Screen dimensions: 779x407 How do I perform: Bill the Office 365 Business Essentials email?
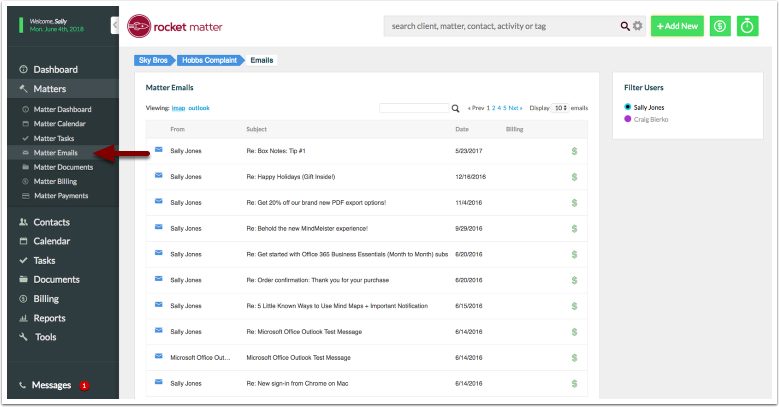tap(574, 254)
